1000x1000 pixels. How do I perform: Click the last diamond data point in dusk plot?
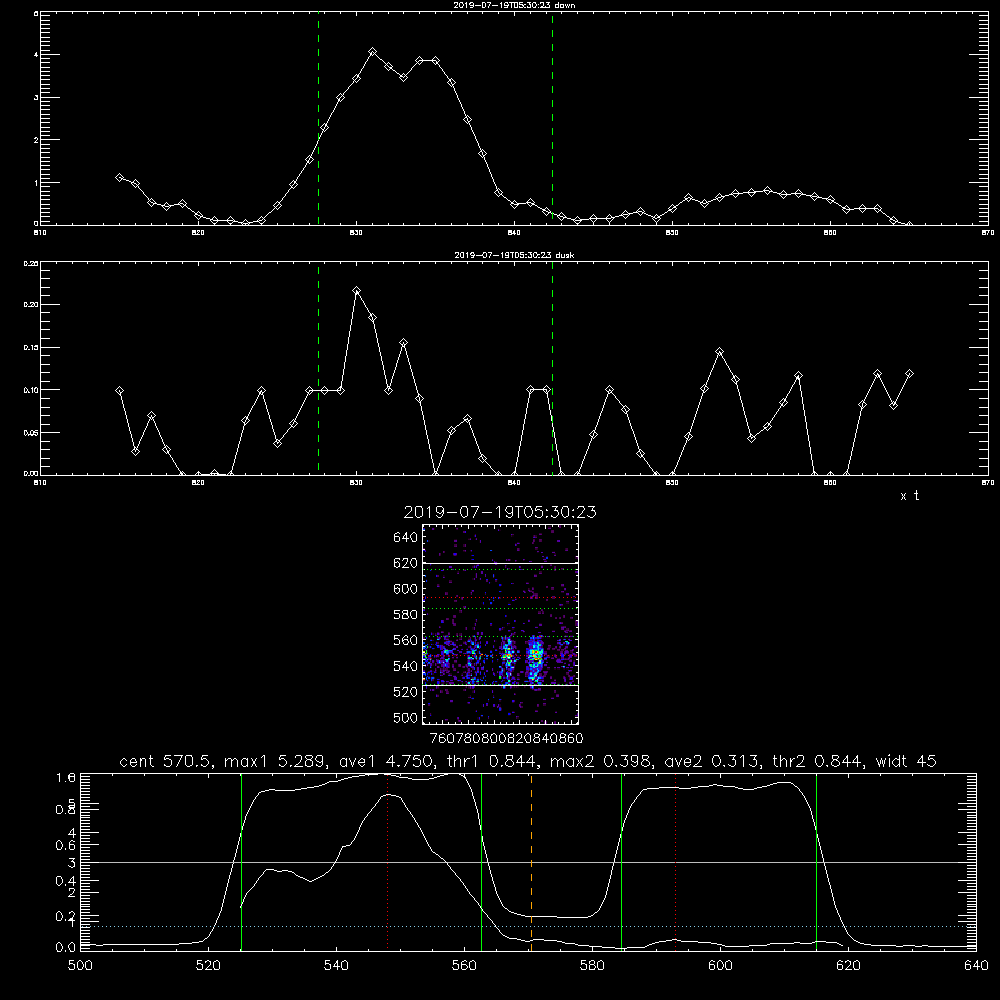click(909, 374)
